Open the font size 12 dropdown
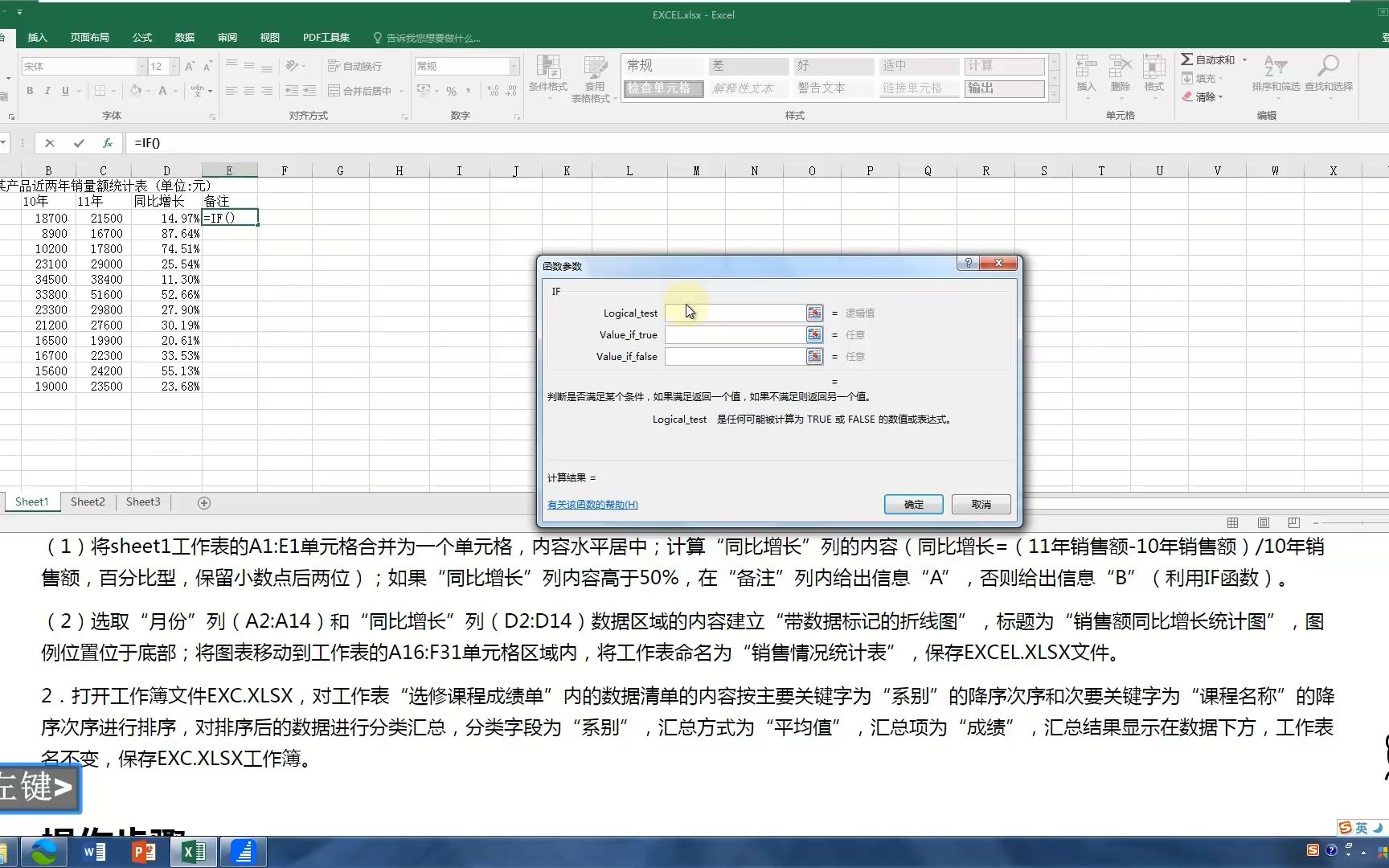 (174, 66)
